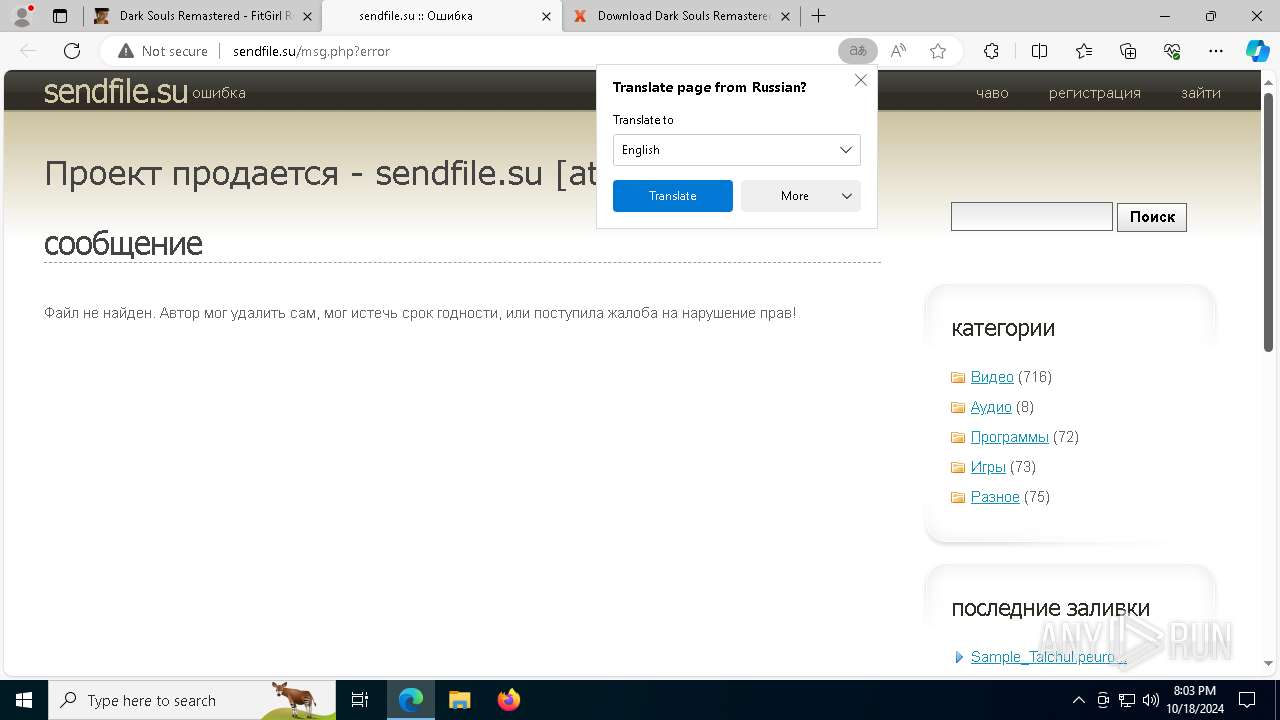Open the Разное category link
This screenshot has height=720, width=1280.
pyautogui.click(x=995, y=497)
